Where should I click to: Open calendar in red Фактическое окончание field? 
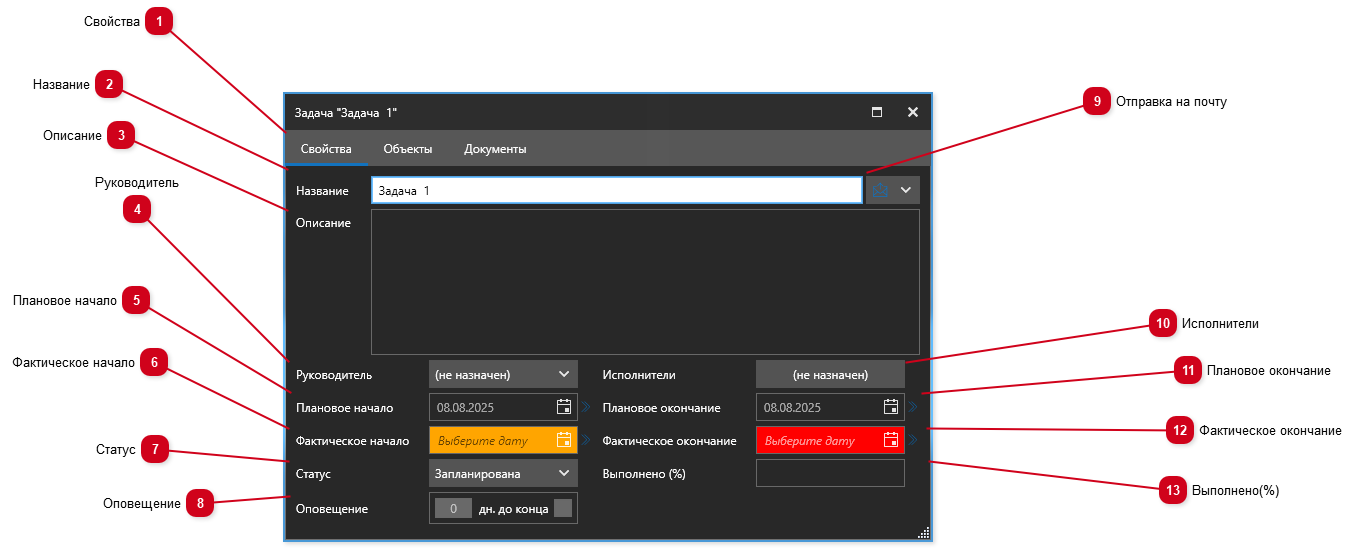[x=891, y=440]
